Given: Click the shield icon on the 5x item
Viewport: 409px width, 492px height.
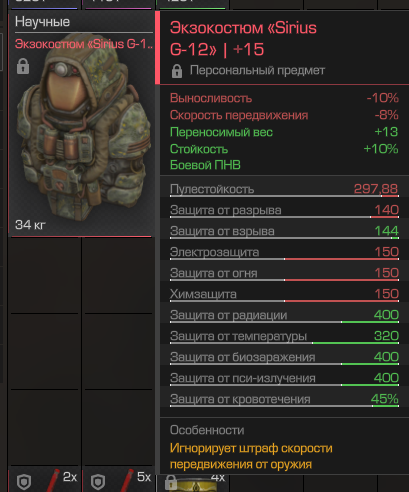Looking at the screenshot, I should 98,482.
